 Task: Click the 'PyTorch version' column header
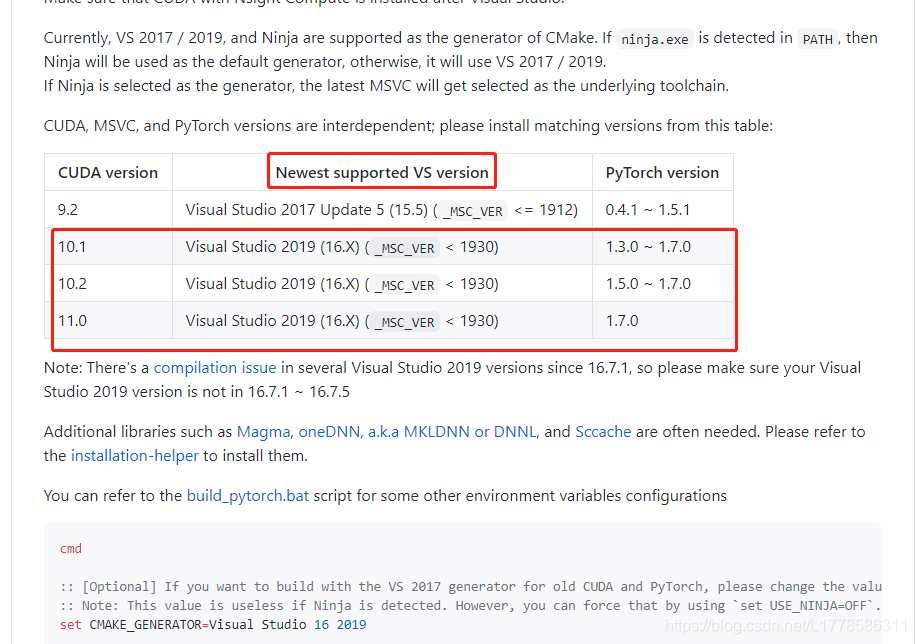coord(662,172)
